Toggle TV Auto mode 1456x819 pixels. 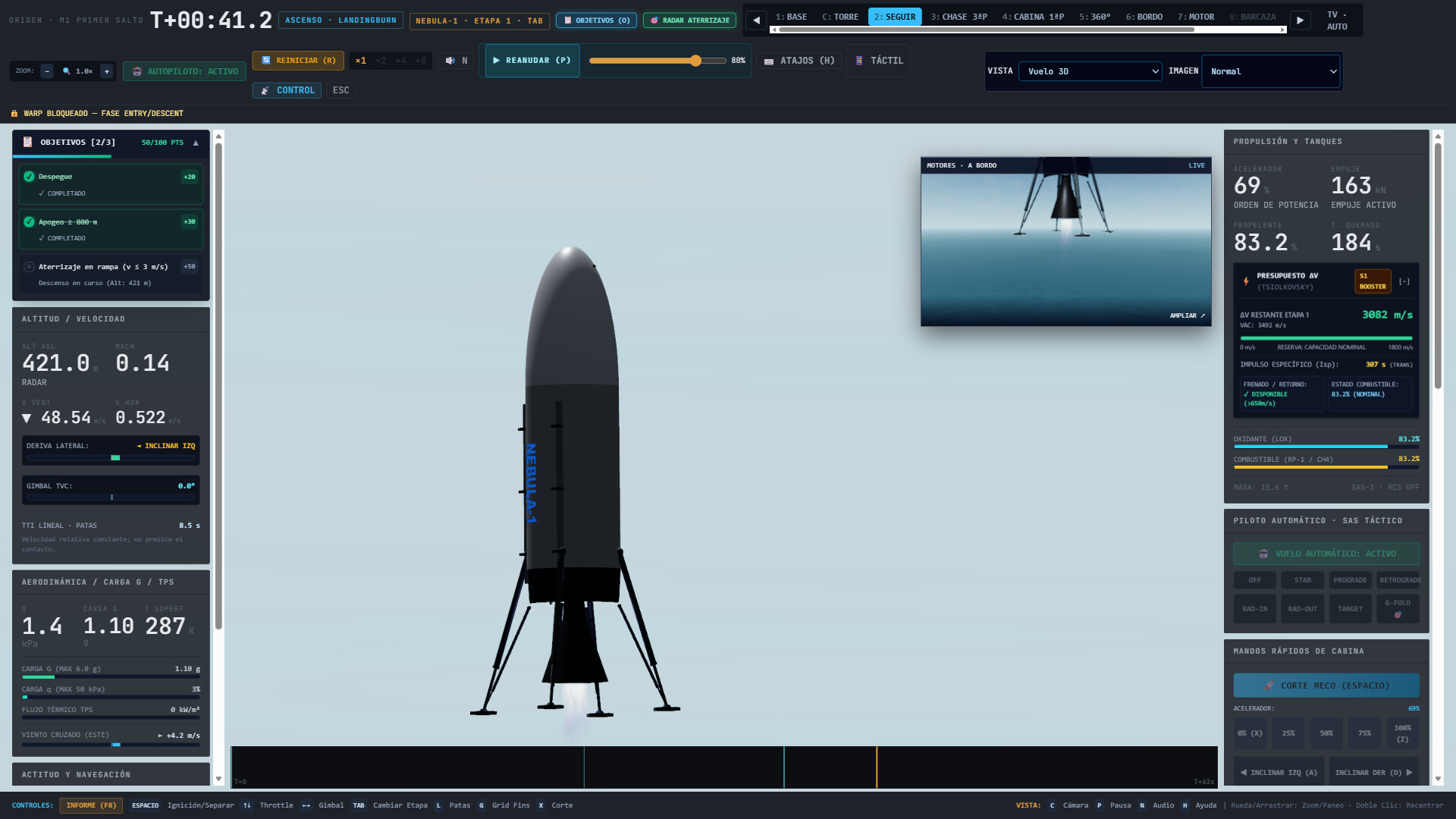click(x=1336, y=20)
